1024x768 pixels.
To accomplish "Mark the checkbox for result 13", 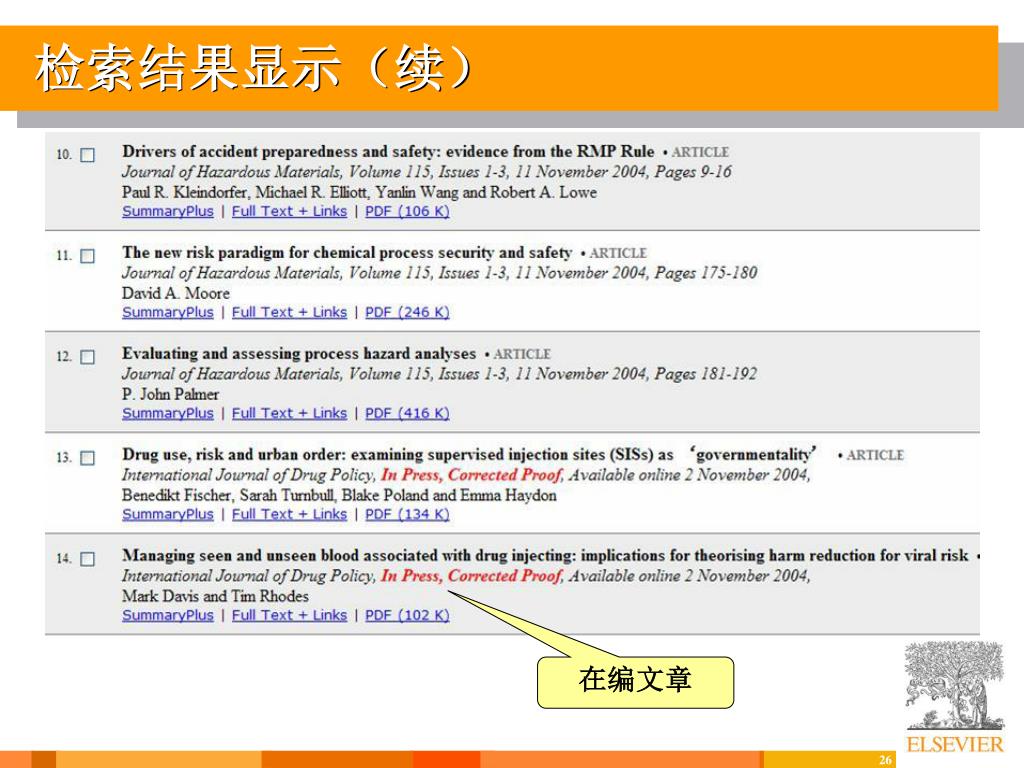I will 88,458.
